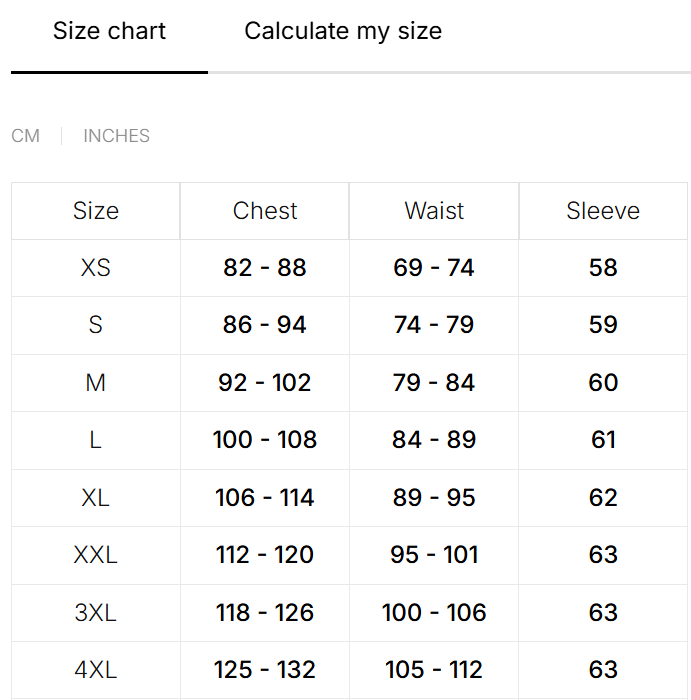Select the XS size row label
The image size is (691, 700).
pos(96,268)
